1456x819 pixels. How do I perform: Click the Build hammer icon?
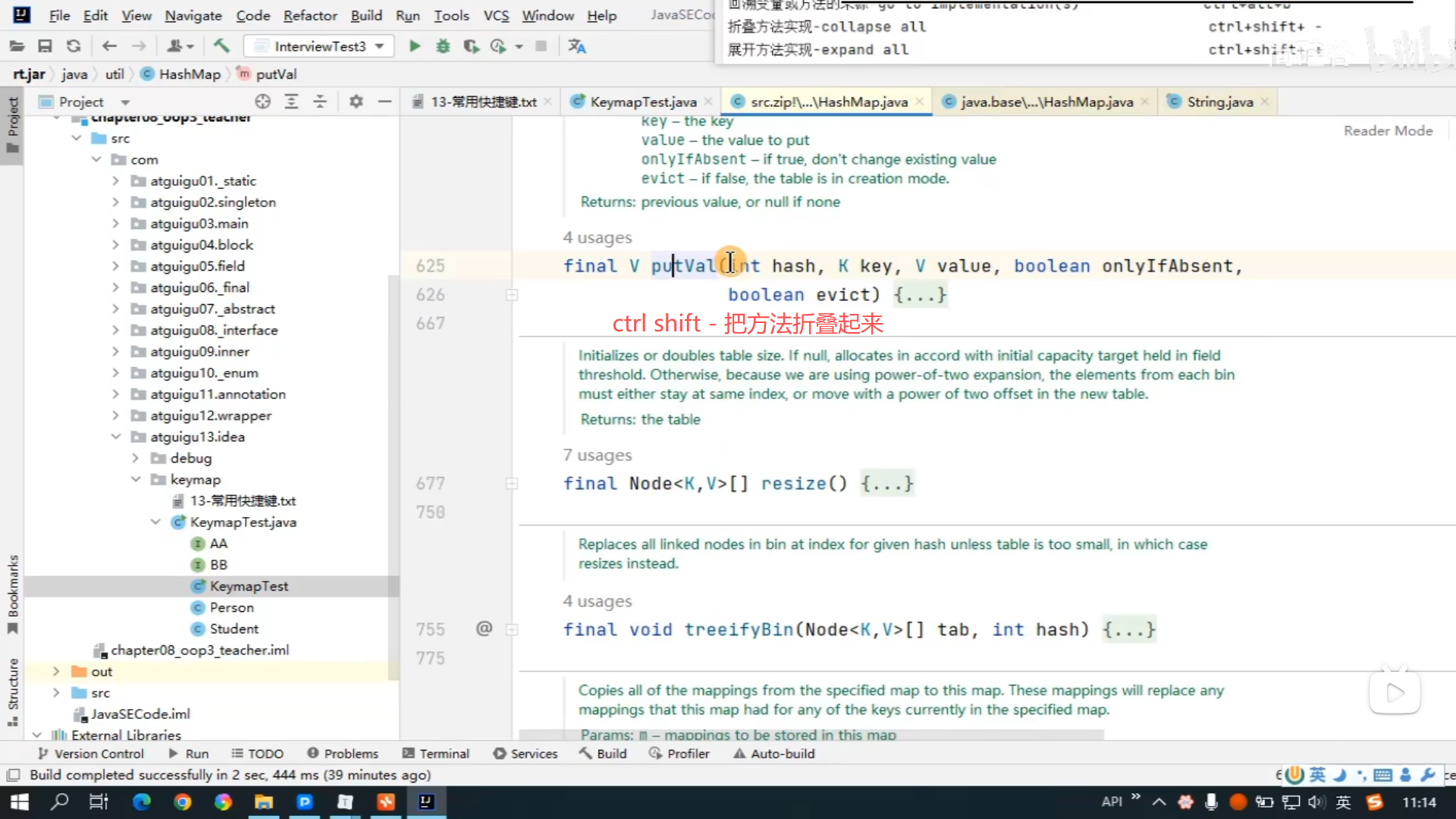pos(221,46)
